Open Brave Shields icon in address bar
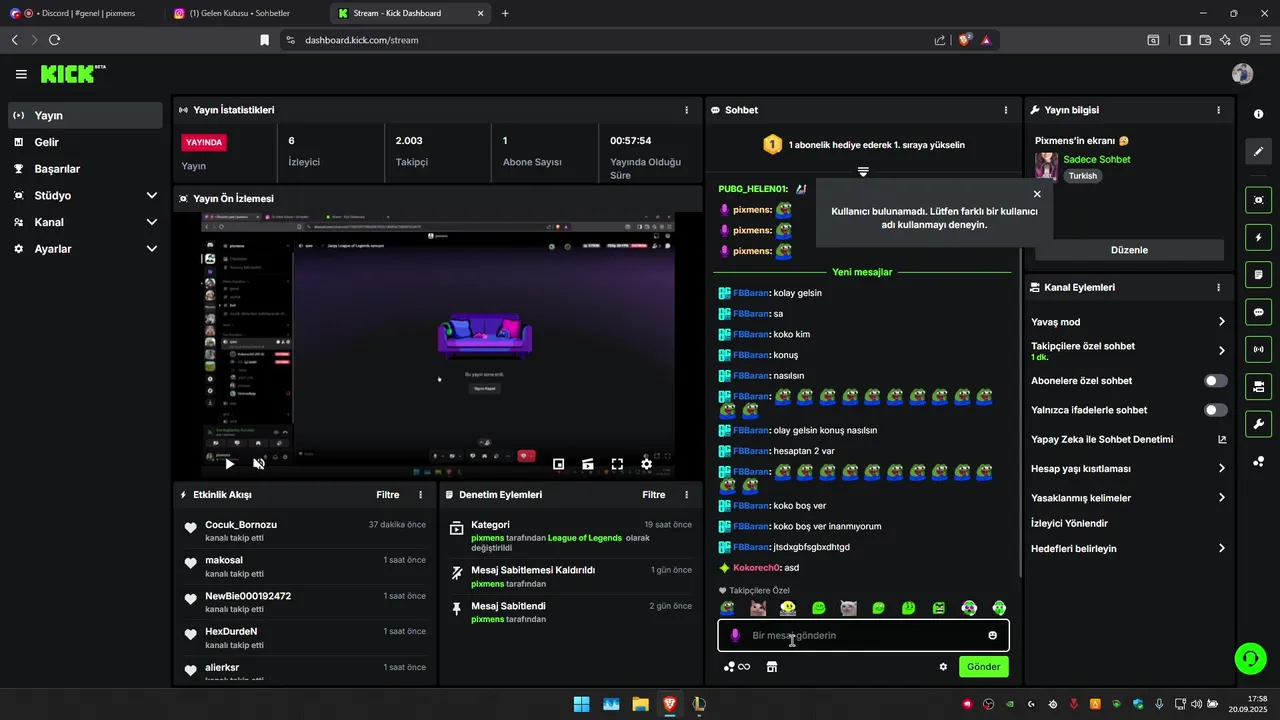 [x=965, y=40]
